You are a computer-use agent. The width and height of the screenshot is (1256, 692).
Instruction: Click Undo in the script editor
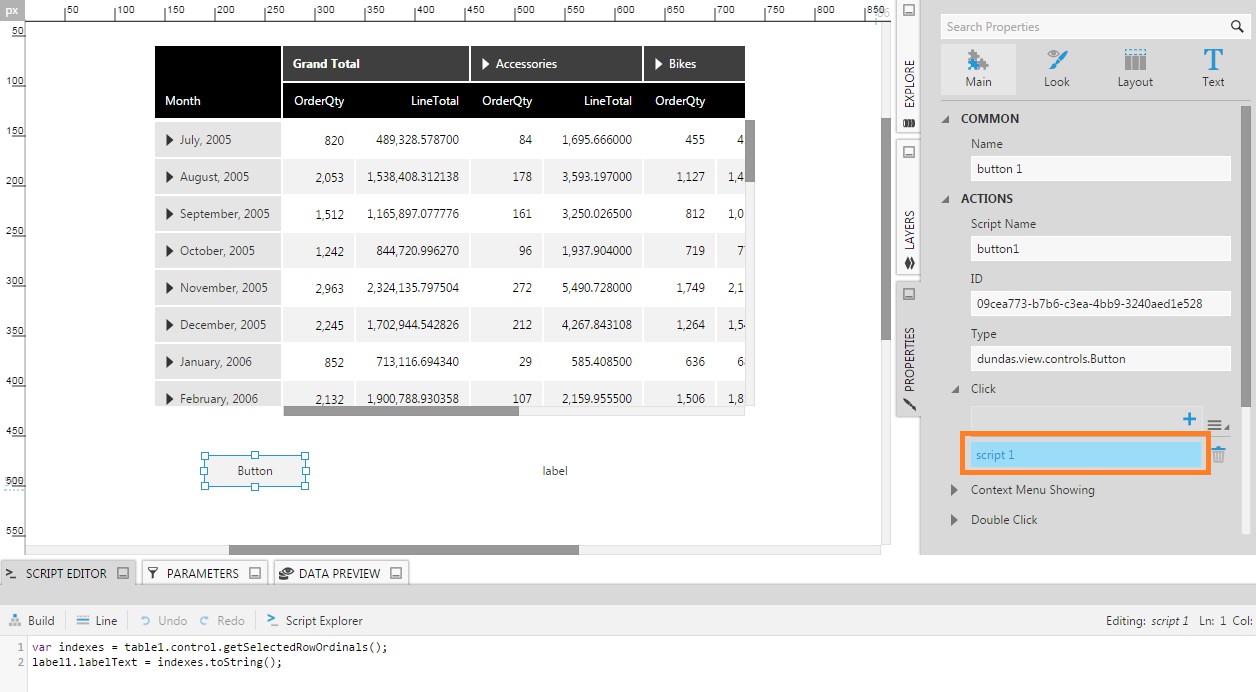162,620
